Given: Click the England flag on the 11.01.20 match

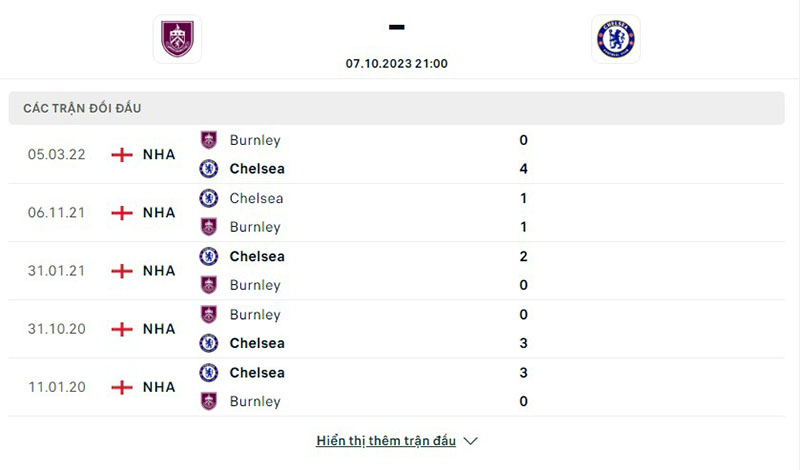Looking at the screenshot, I should 122,387.
